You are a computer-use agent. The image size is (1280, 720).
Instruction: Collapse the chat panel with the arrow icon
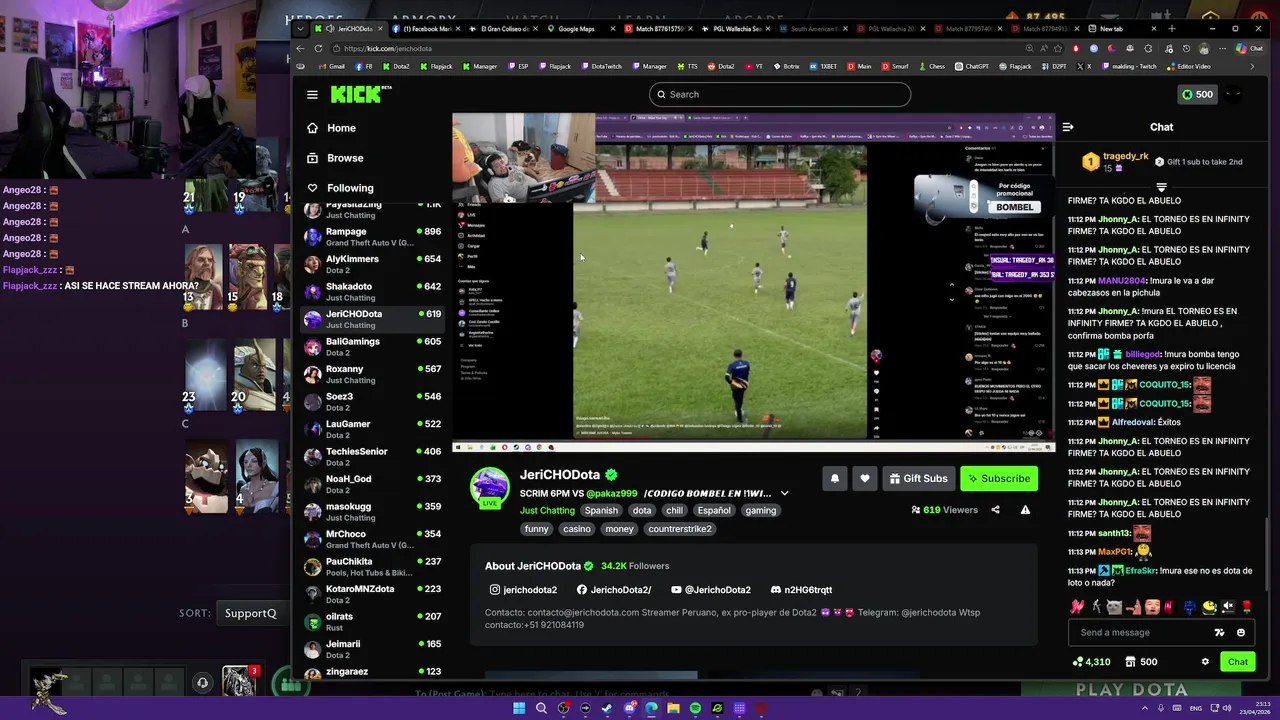pos(1068,127)
